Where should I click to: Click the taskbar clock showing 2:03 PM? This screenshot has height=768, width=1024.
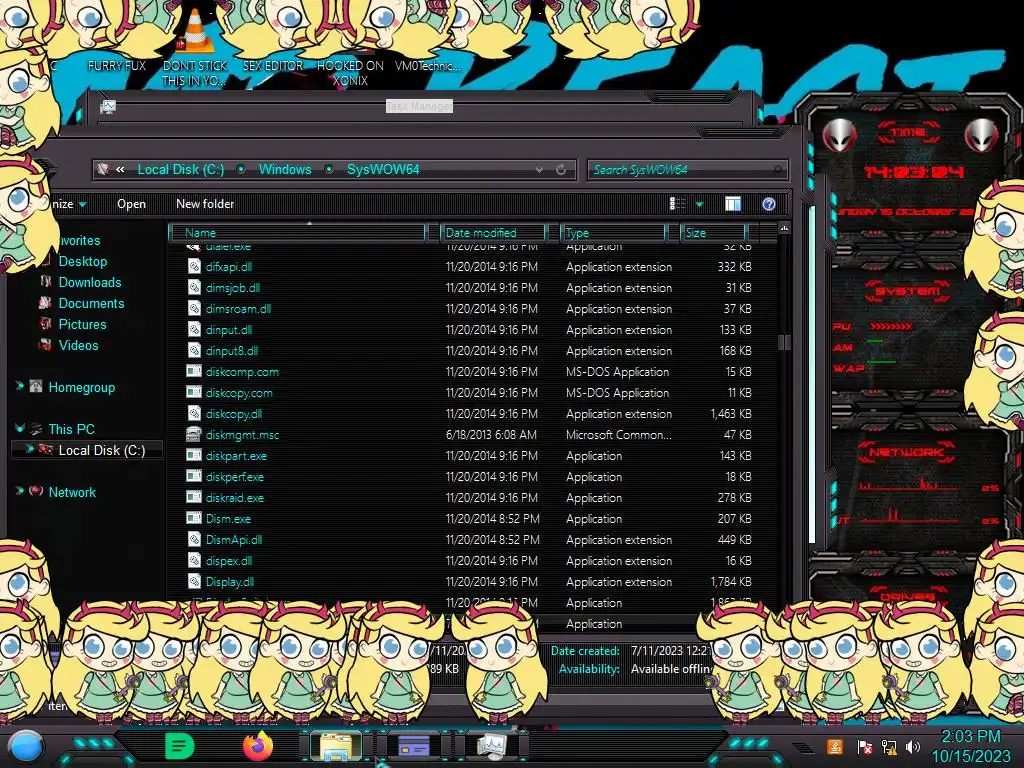970,746
